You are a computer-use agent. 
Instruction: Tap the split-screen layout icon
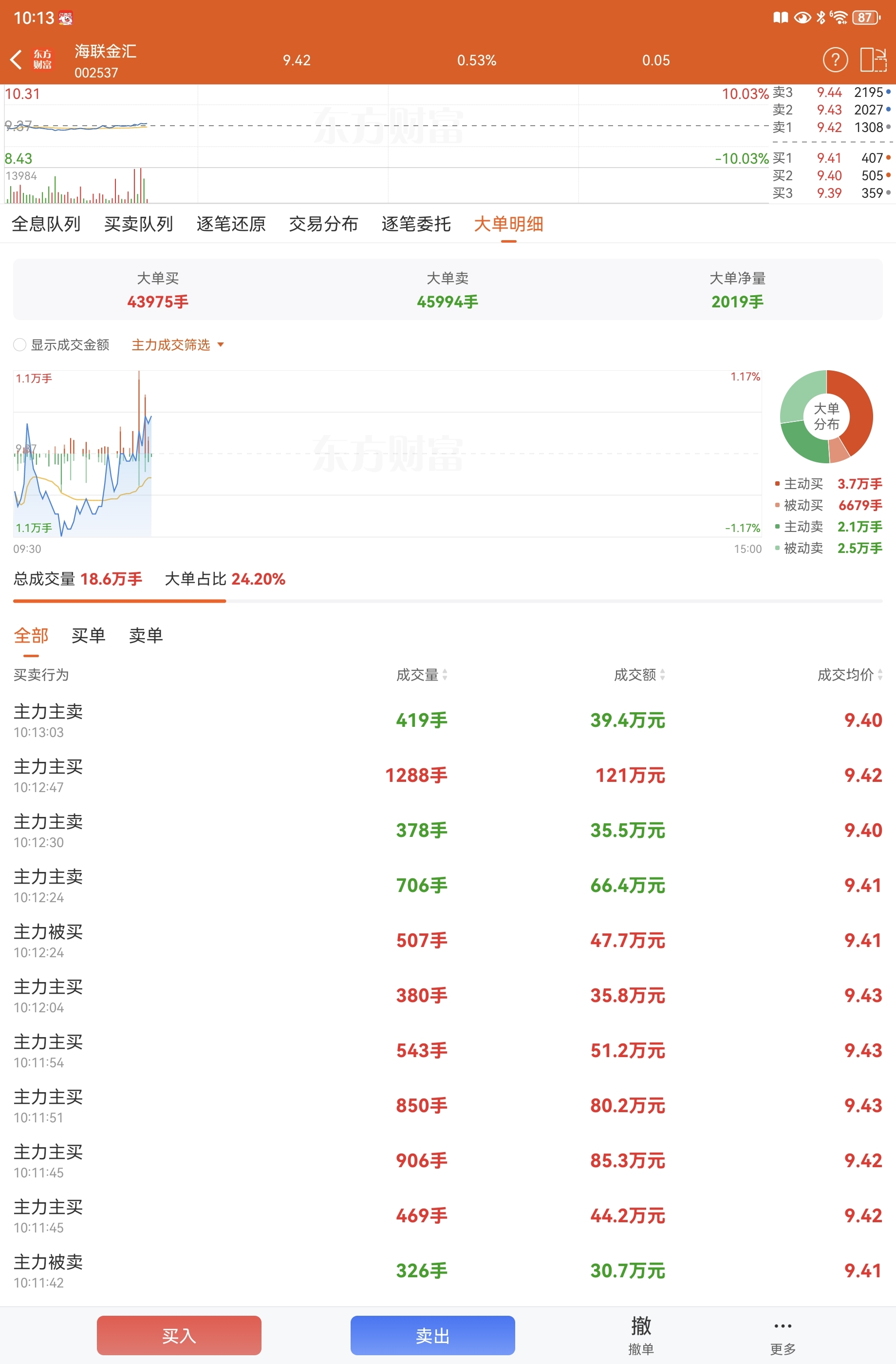874,59
